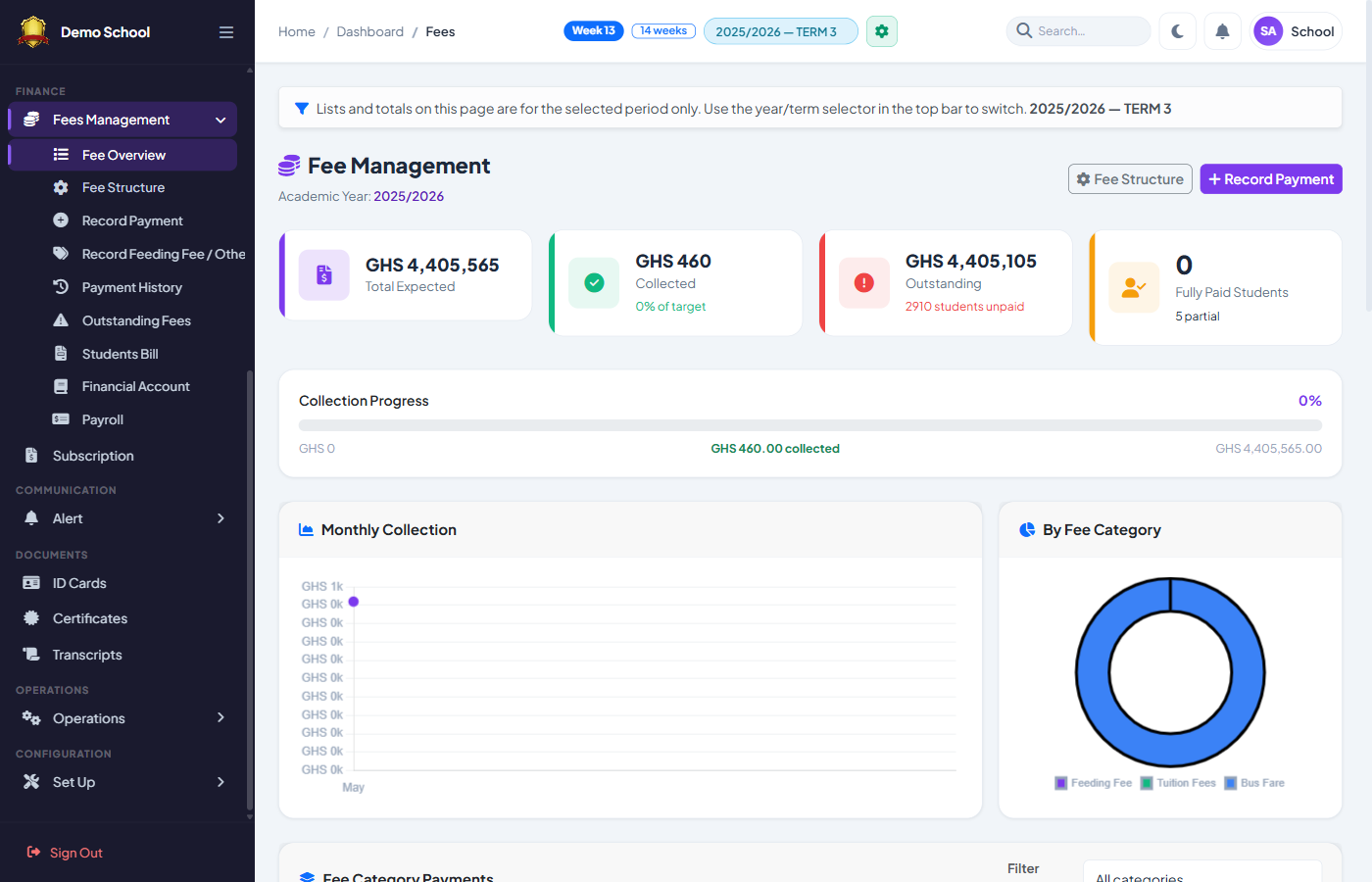Open term settings gear icon
Screen dimensions: 1372x882
[882, 31]
